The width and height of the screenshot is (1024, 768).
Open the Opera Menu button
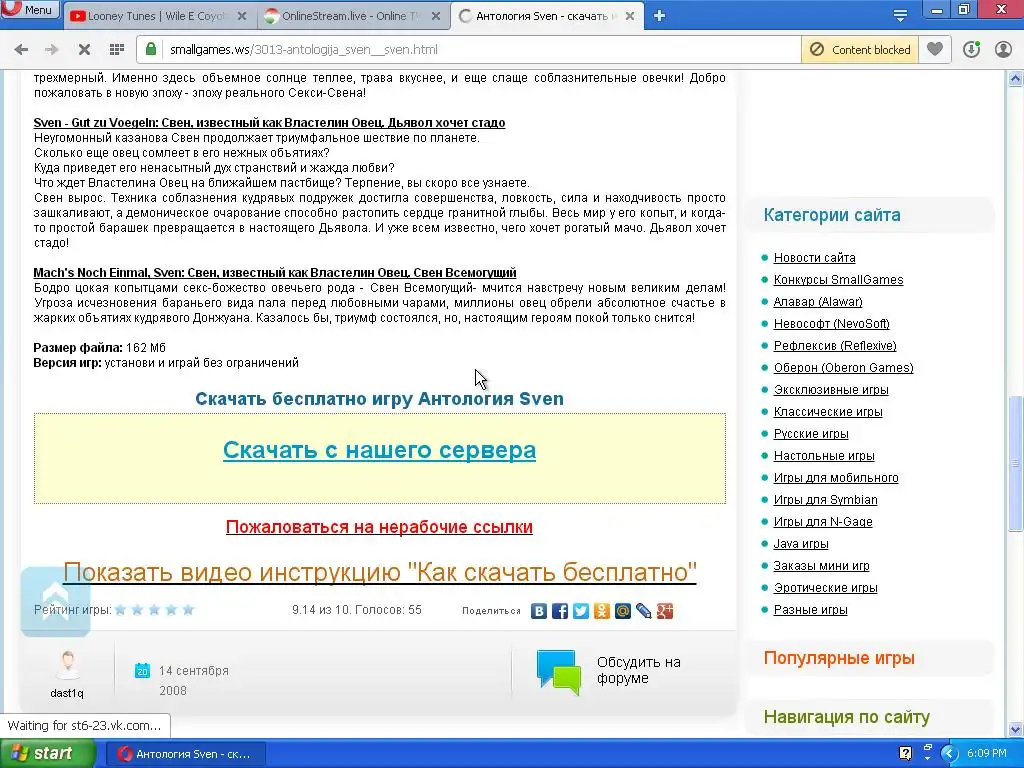coord(30,9)
